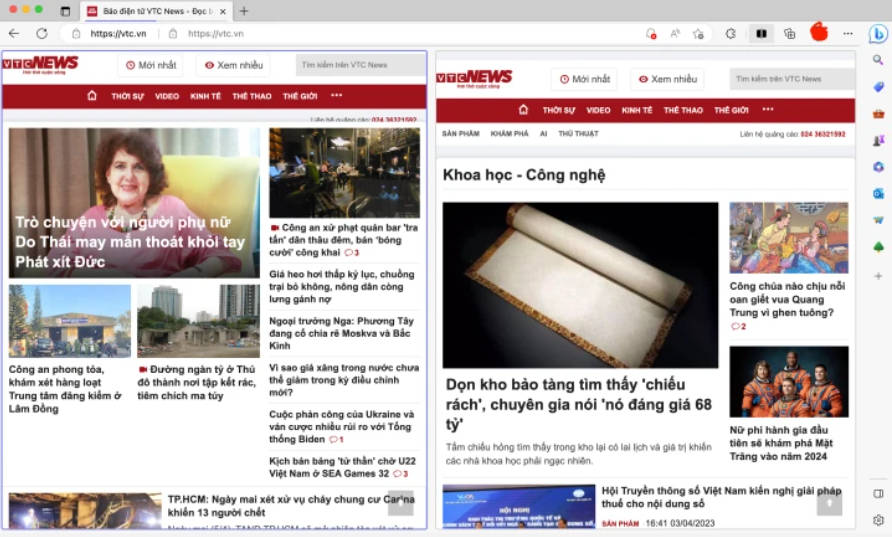Expand more categories ellipsis in left pane menu
This screenshot has height=537, width=892.
point(336,96)
